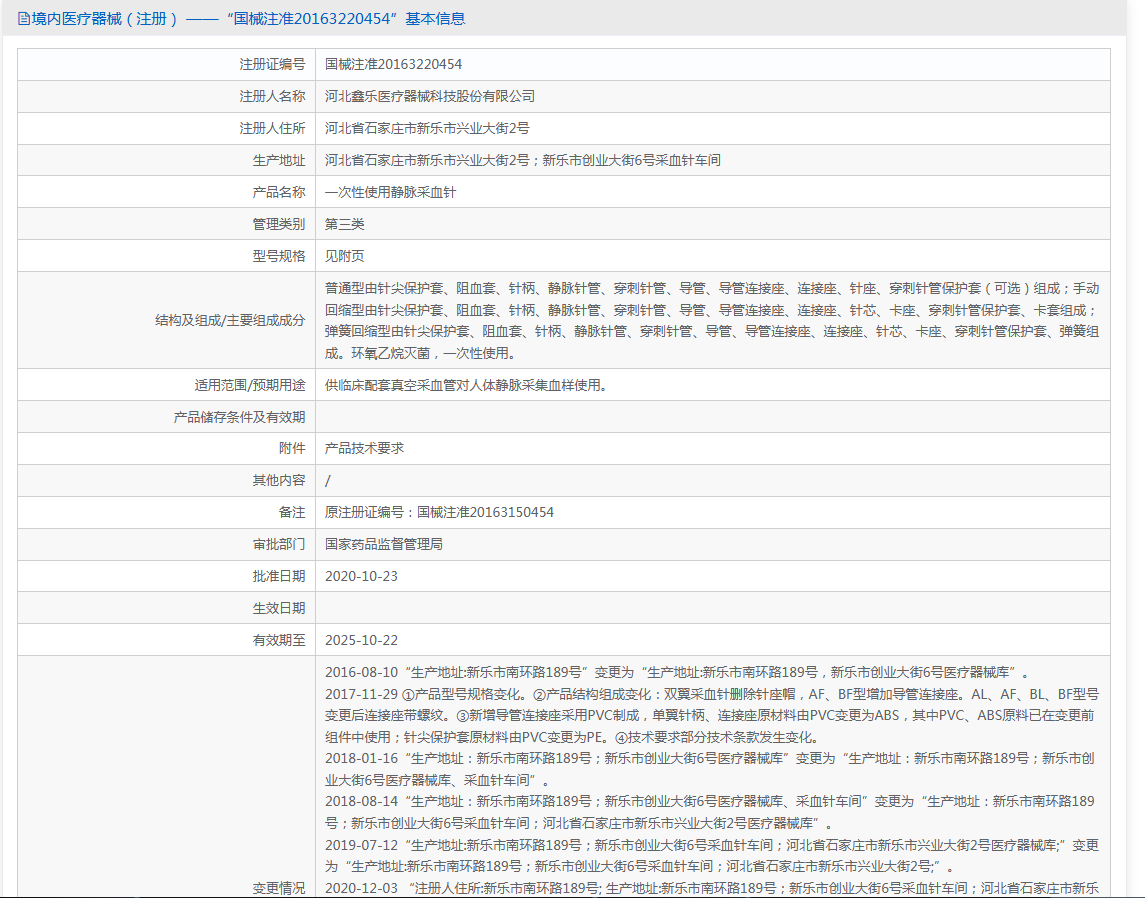Select production address value with 采血针车间
Viewport: 1145px width, 898px height.
pyautogui.click(x=523, y=161)
